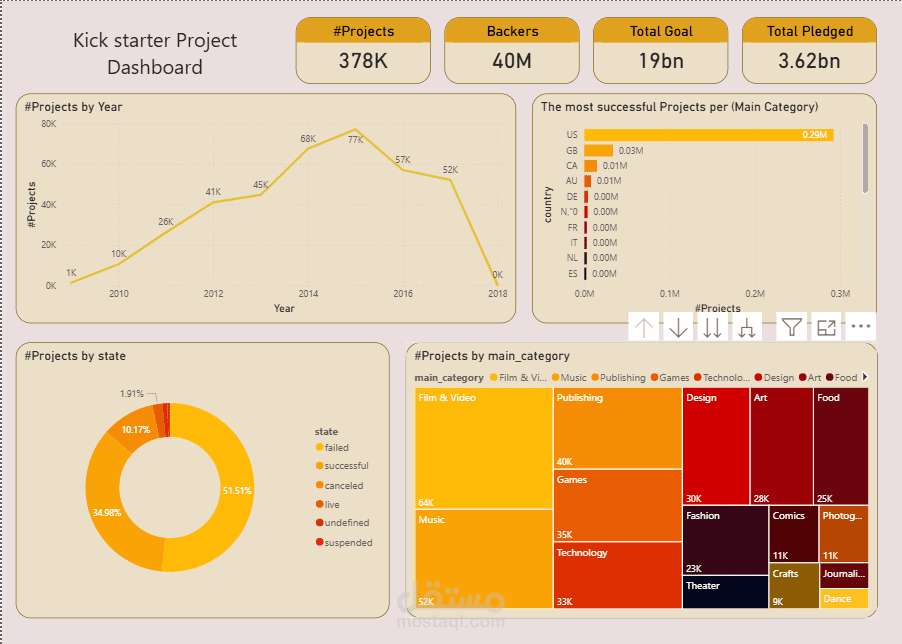Select the Music treemap tile
The width and height of the screenshot is (902, 644).
[x=483, y=559]
